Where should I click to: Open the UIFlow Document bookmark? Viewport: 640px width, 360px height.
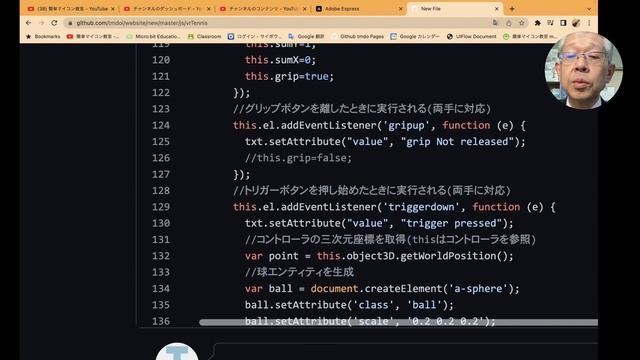[471, 36]
